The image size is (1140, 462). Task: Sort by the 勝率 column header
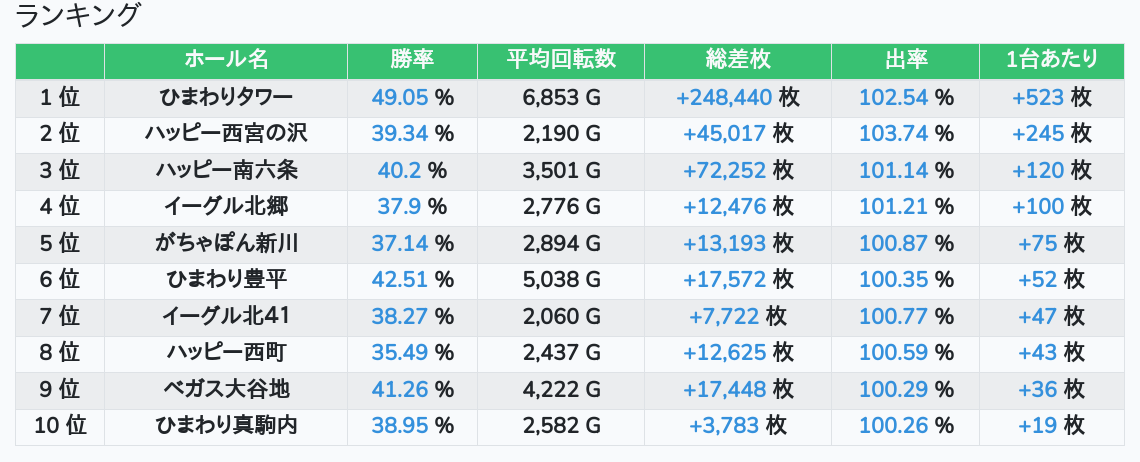coord(412,60)
